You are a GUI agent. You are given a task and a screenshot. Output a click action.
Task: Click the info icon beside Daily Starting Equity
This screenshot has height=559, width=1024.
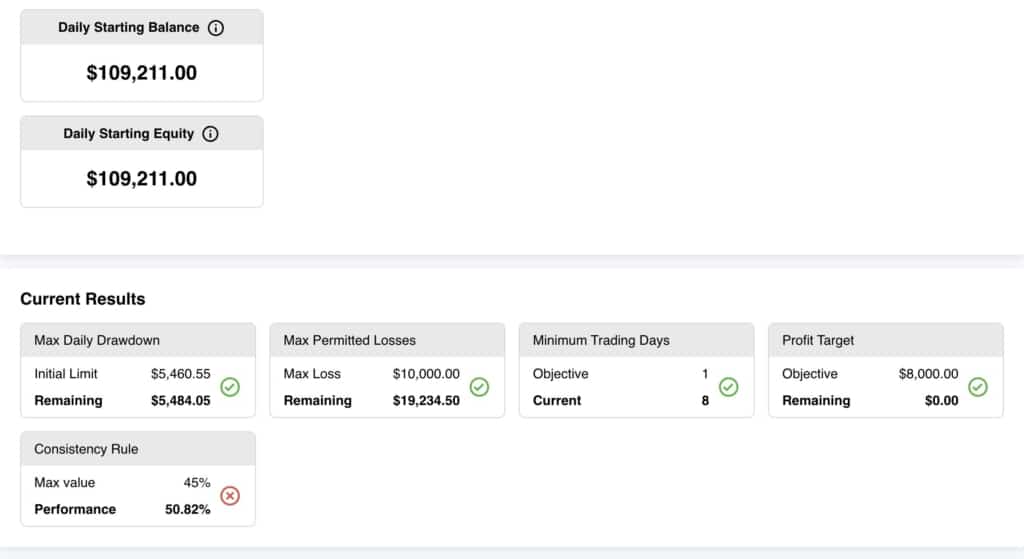[x=210, y=134]
